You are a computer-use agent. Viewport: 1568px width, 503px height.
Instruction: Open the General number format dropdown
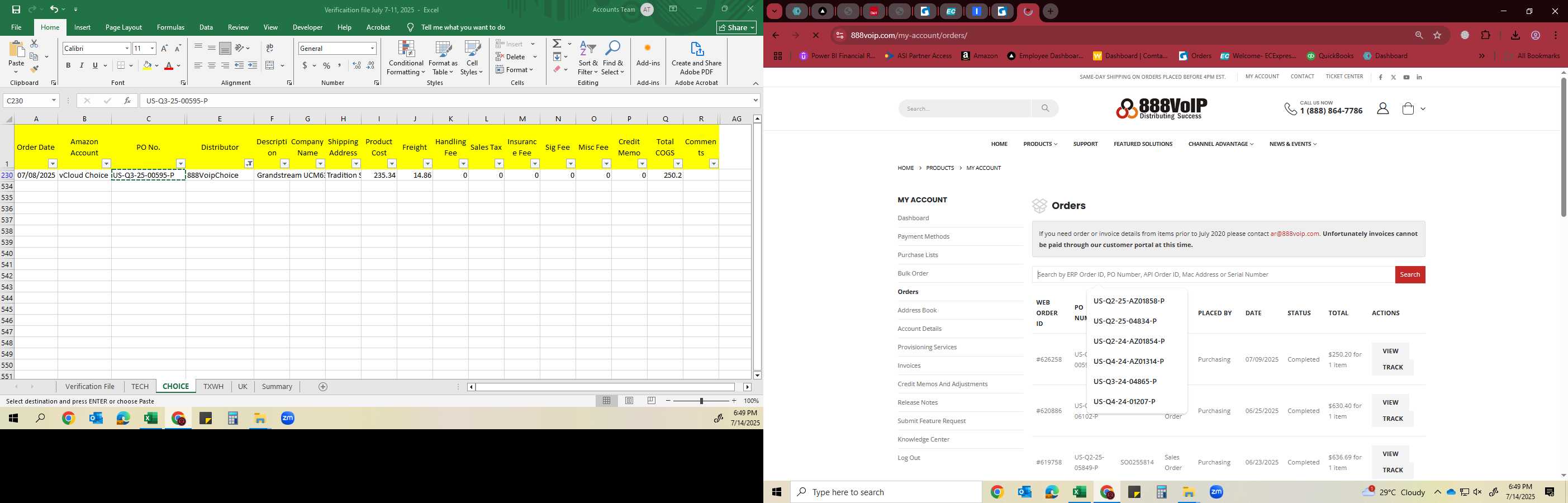372,48
